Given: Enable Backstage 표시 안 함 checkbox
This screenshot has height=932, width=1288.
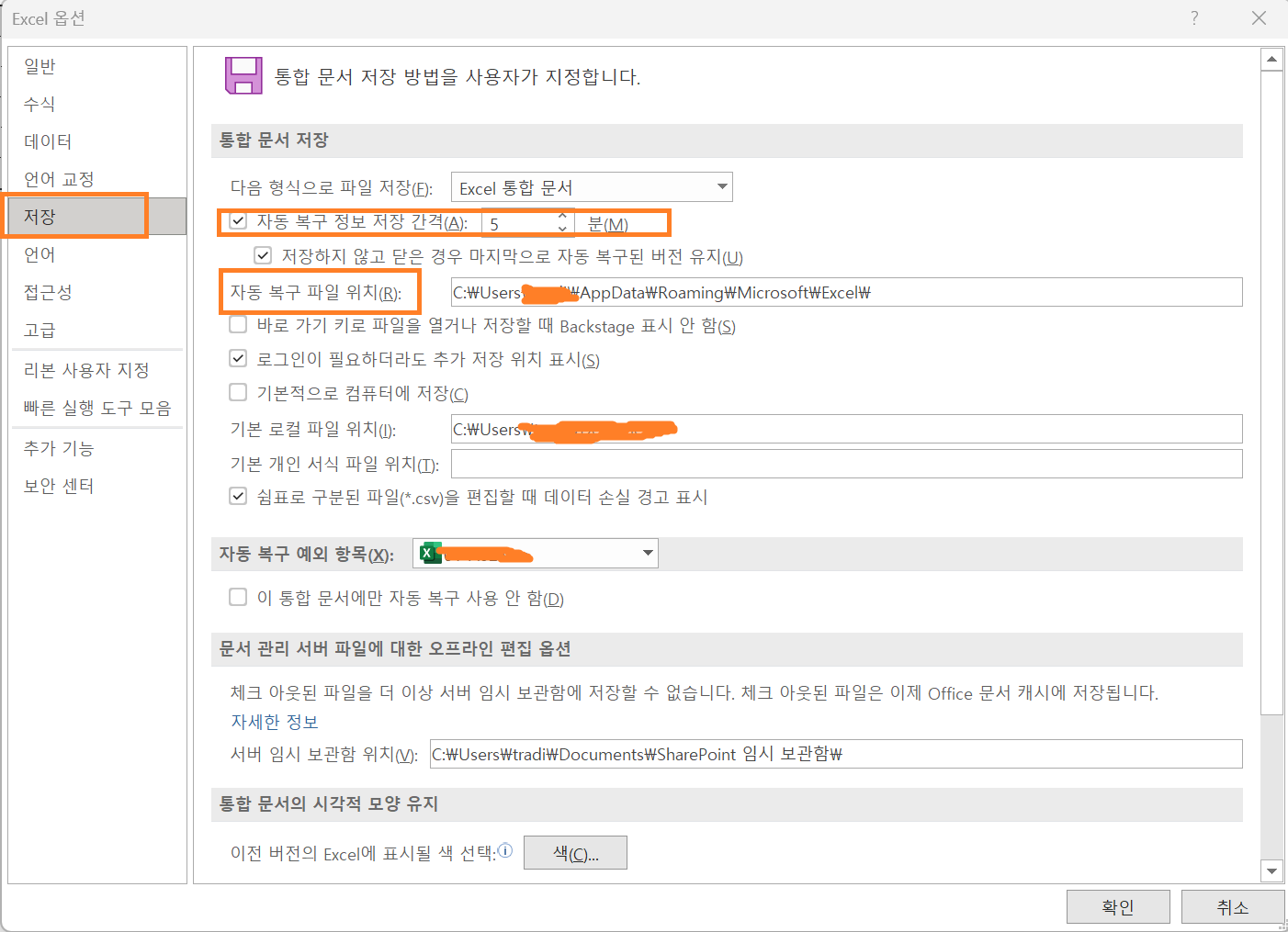Looking at the screenshot, I should pos(238,324).
